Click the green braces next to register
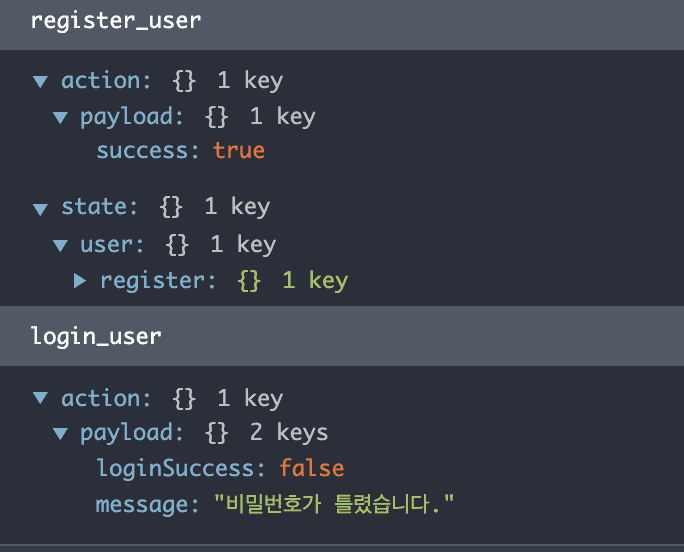Image resolution: width=684 pixels, height=552 pixels. pyautogui.click(x=250, y=281)
